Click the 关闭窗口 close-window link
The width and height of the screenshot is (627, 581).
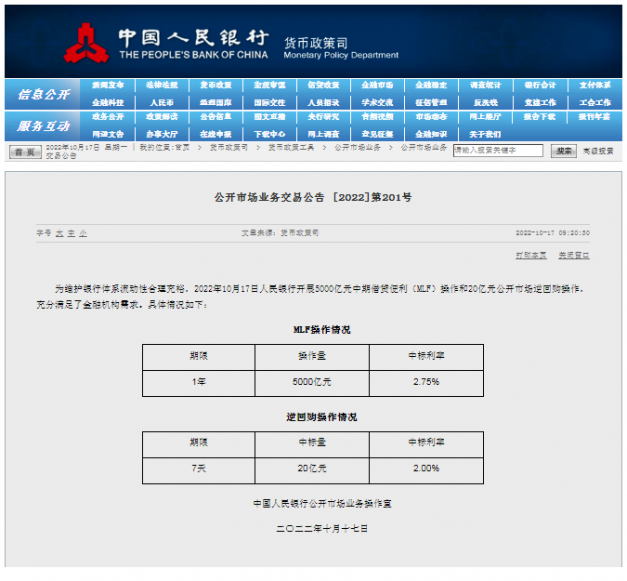(x=574, y=256)
